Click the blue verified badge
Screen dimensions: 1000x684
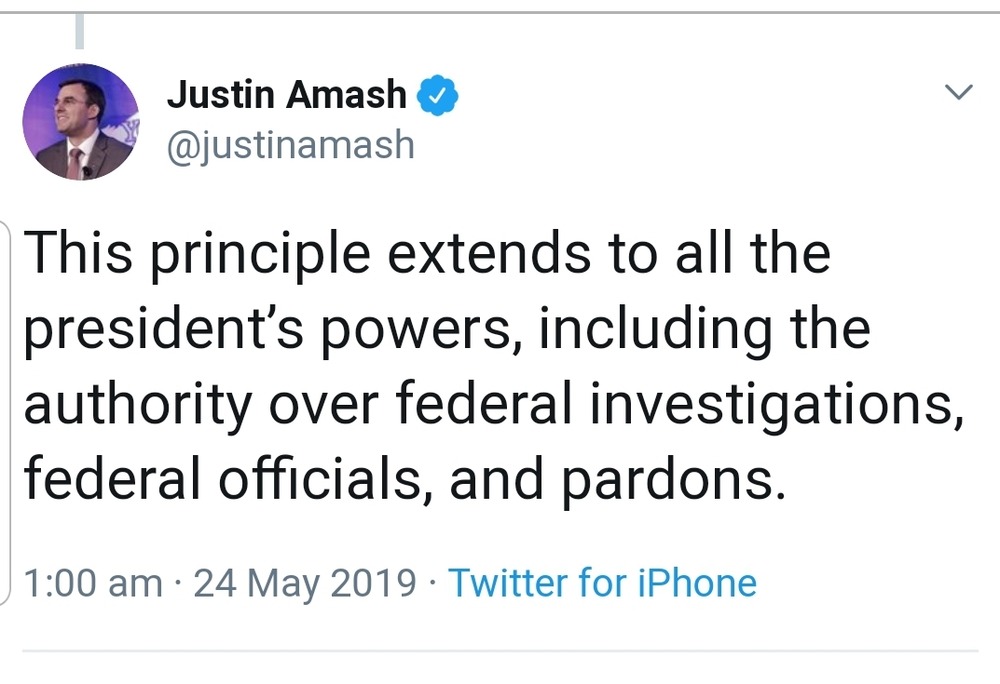tap(438, 96)
